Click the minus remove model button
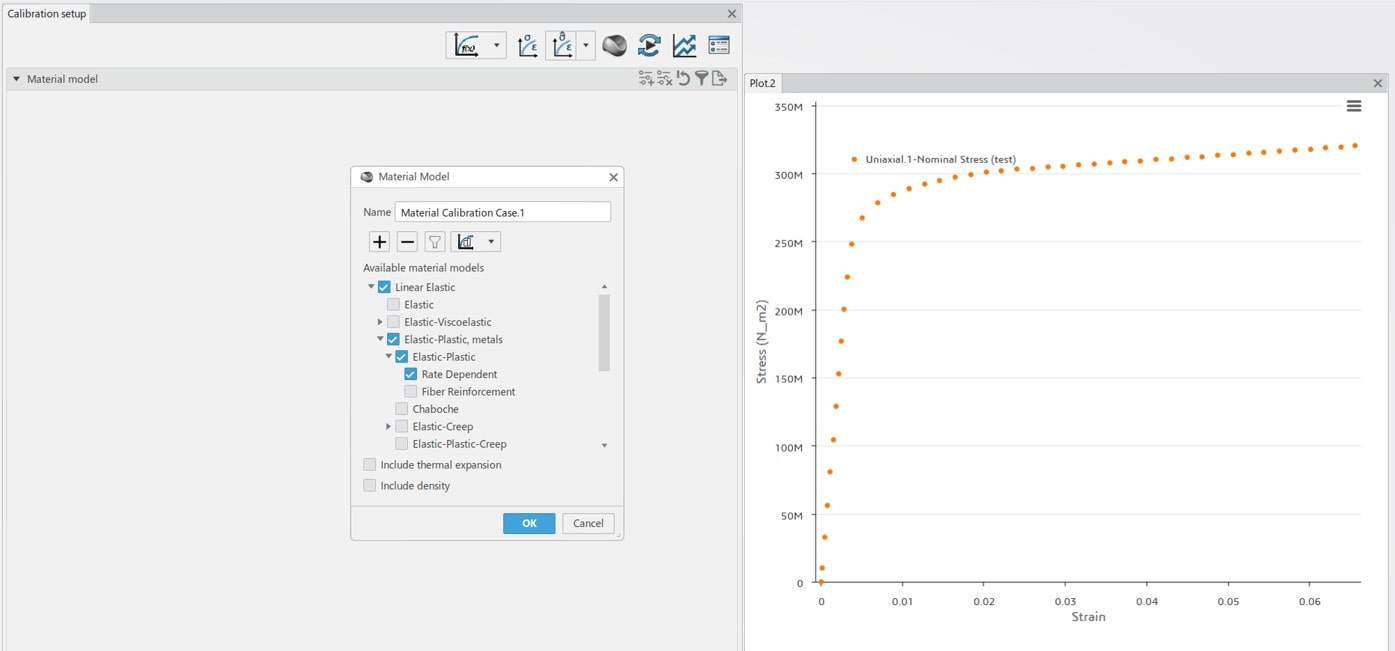Viewport: 1395px width, 651px height. click(x=407, y=242)
